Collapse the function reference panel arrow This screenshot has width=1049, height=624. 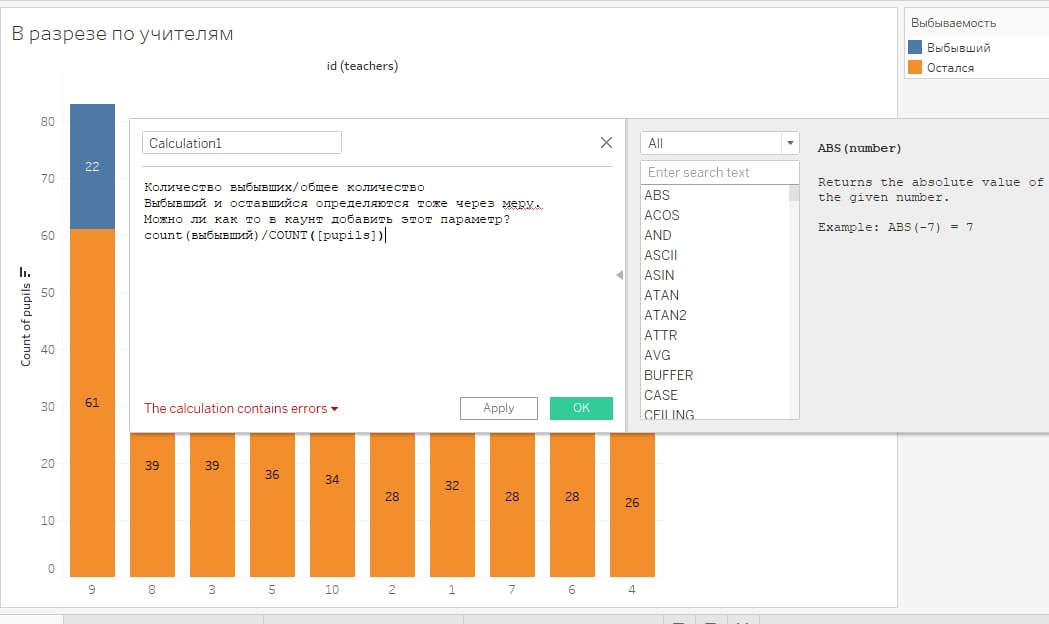(619, 275)
